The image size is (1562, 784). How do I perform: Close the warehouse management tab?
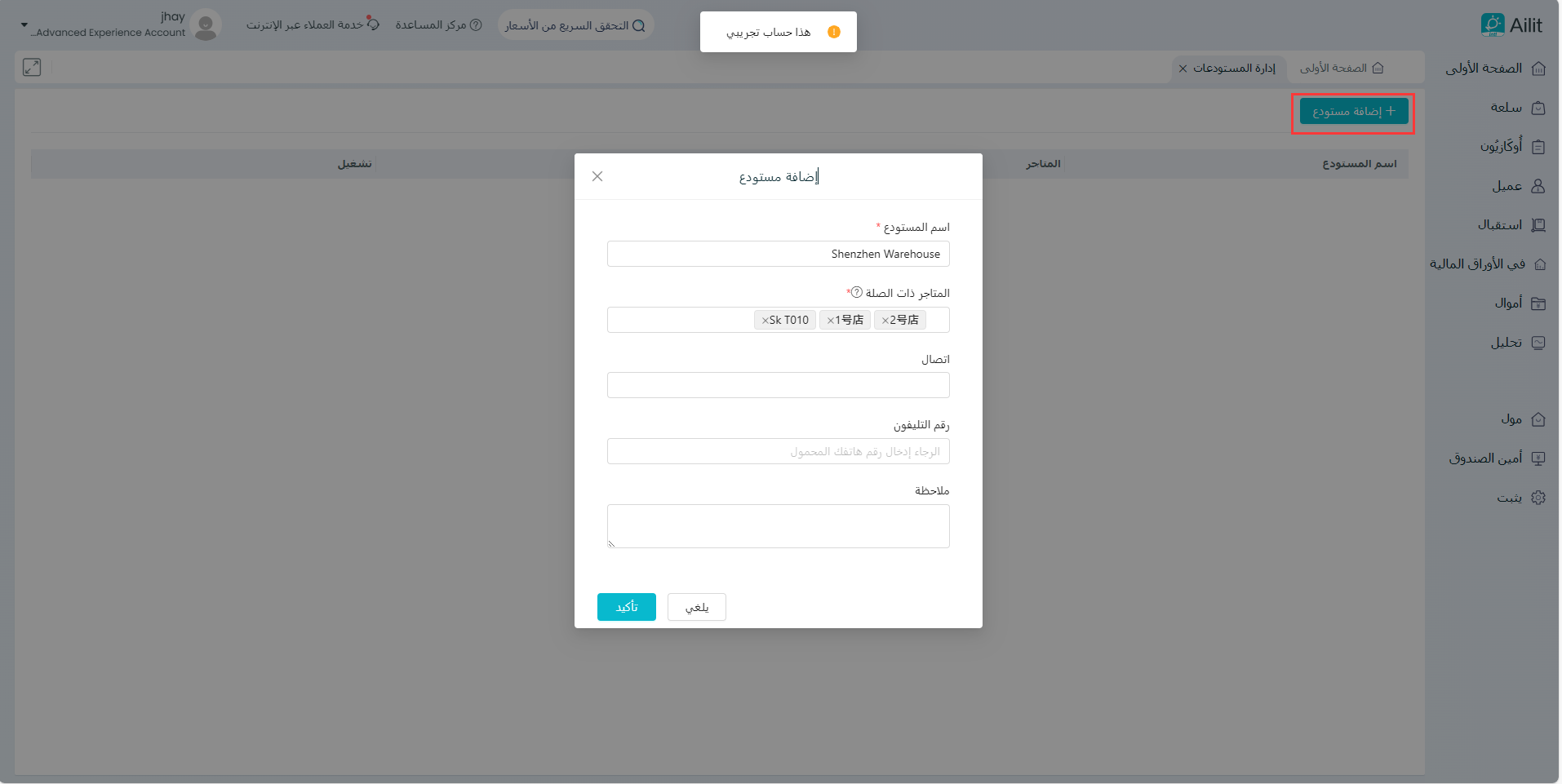[1183, 69]
